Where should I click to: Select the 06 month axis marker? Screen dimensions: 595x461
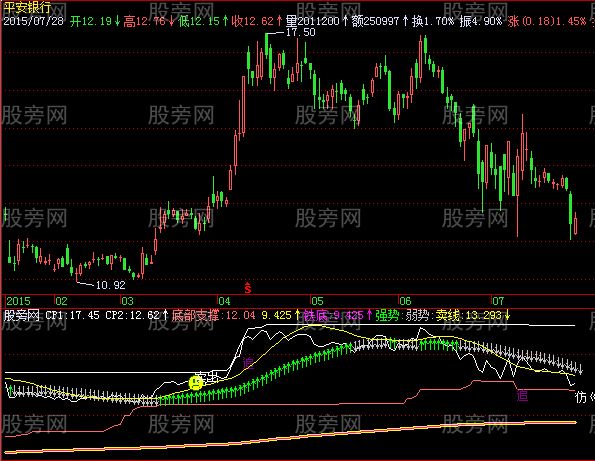(x=405, y=301)
